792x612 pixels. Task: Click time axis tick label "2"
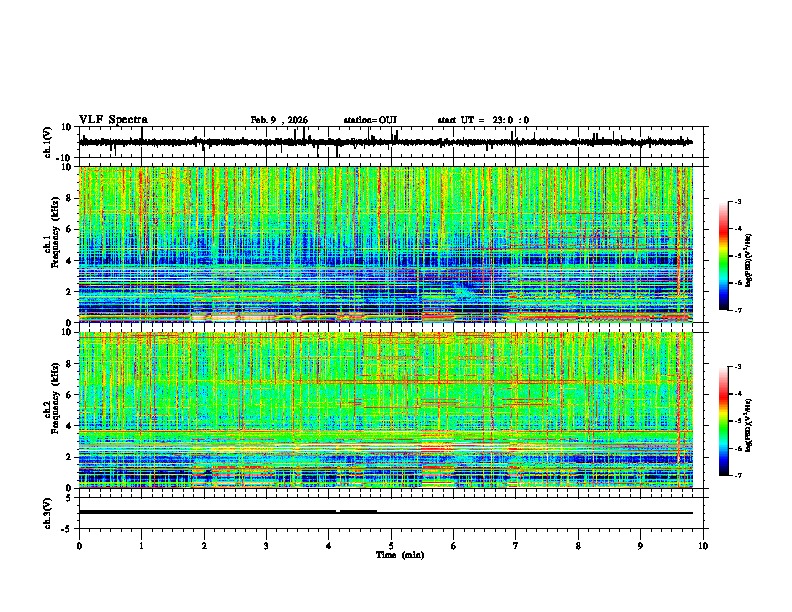204,546
